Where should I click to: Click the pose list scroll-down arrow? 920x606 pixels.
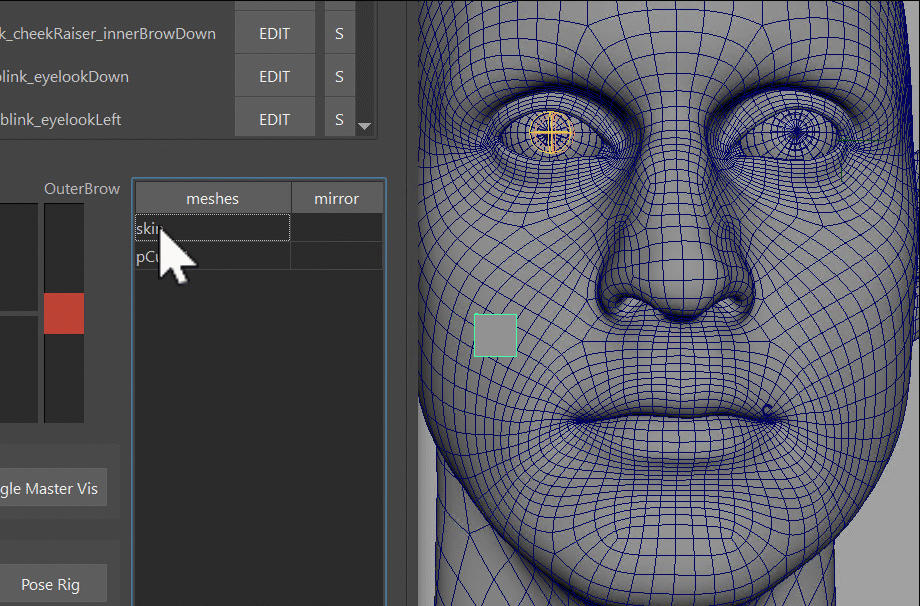(364, 126)
